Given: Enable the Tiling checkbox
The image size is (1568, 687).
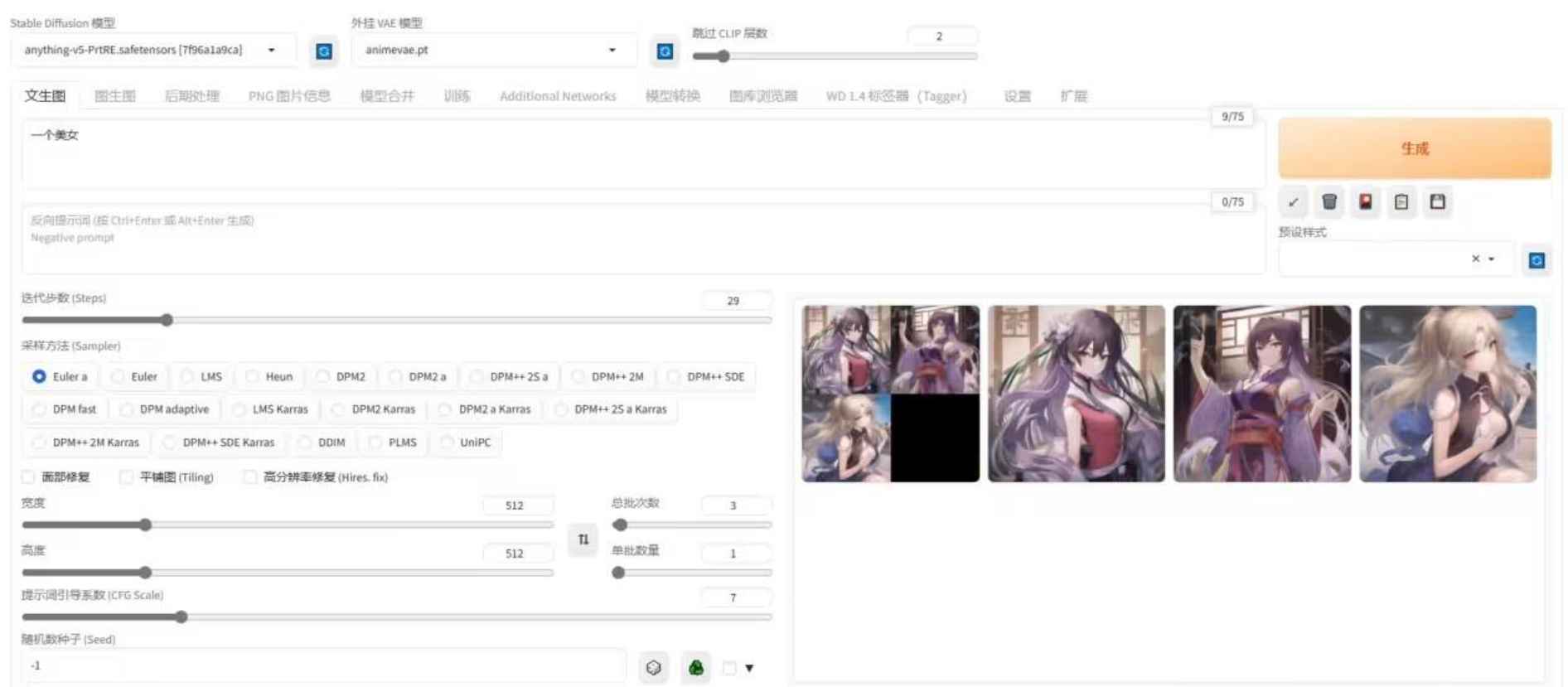Looking at the screenshot, I should coord(127,477).
